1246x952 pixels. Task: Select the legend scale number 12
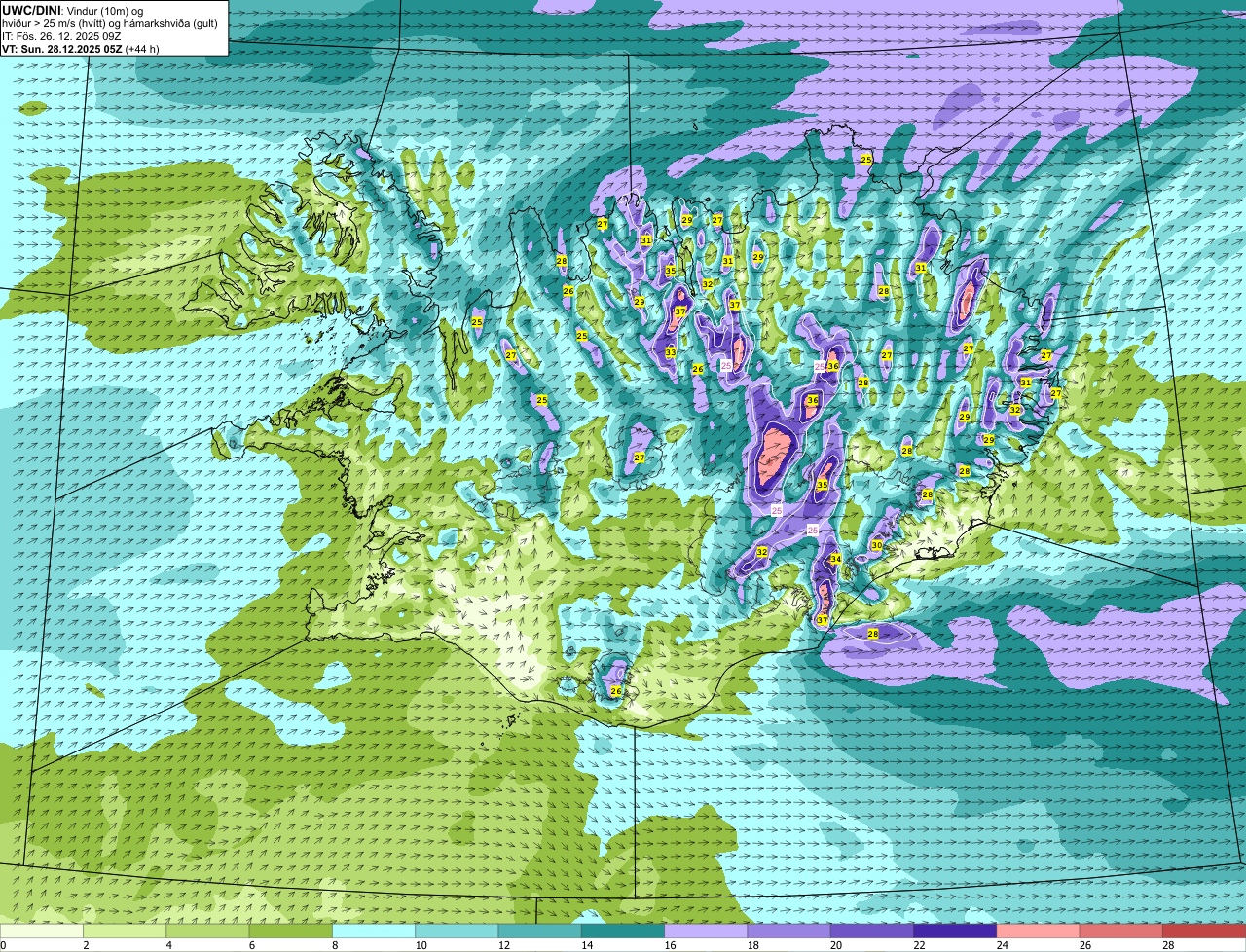(503, 945)
